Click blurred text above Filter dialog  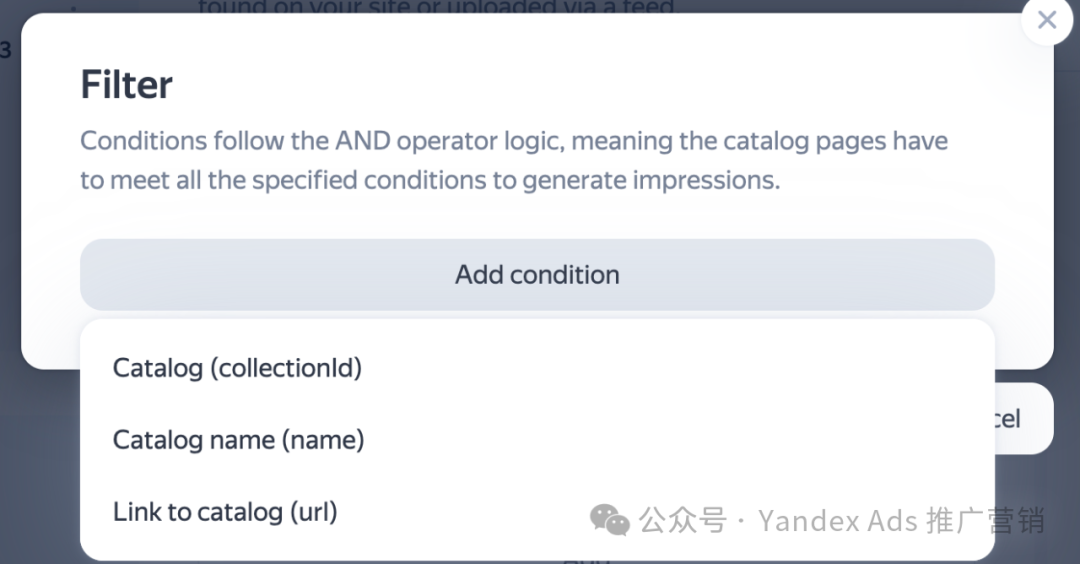tap(437, 7)
